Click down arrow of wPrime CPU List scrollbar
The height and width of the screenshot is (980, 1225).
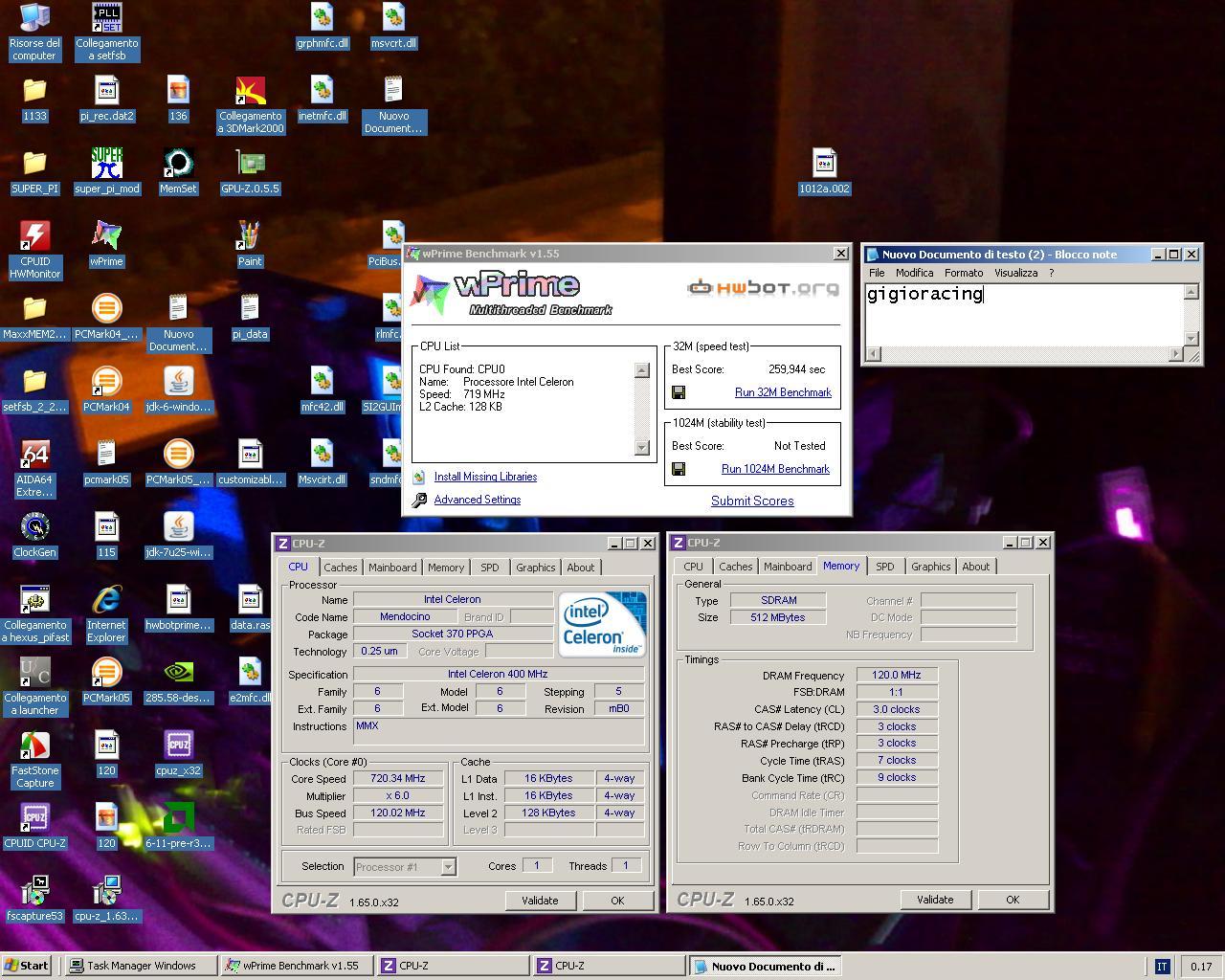tap(642, 448)
